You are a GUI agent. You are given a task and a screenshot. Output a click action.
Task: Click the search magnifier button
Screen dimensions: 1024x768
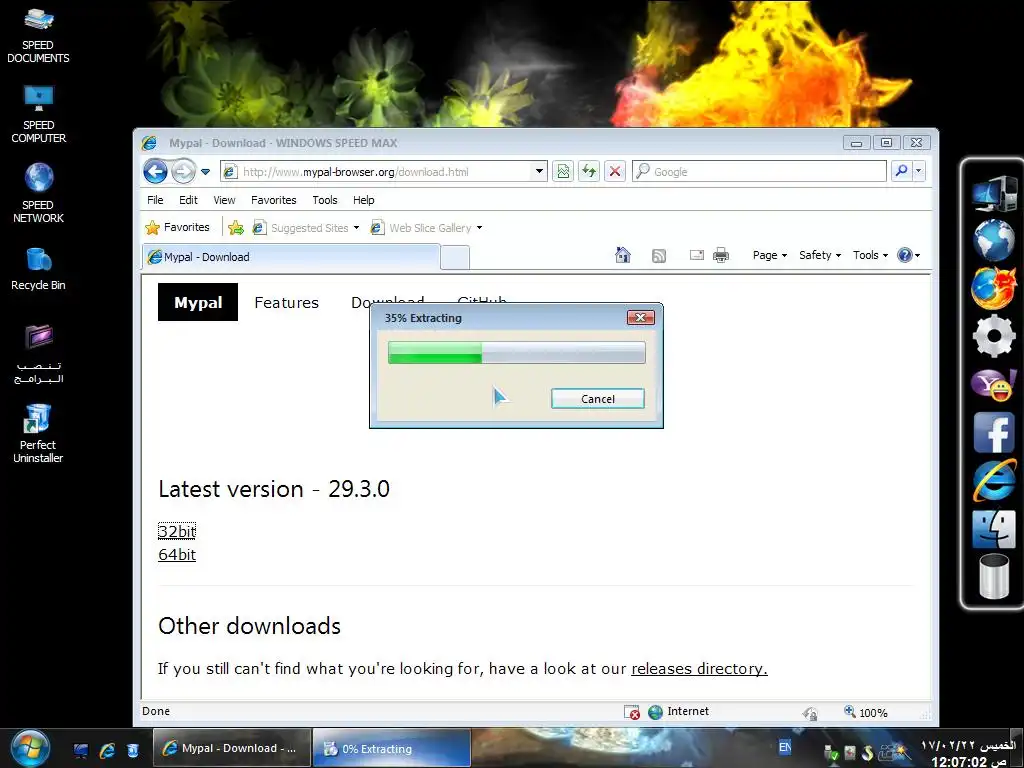click(x=901, y=171)
